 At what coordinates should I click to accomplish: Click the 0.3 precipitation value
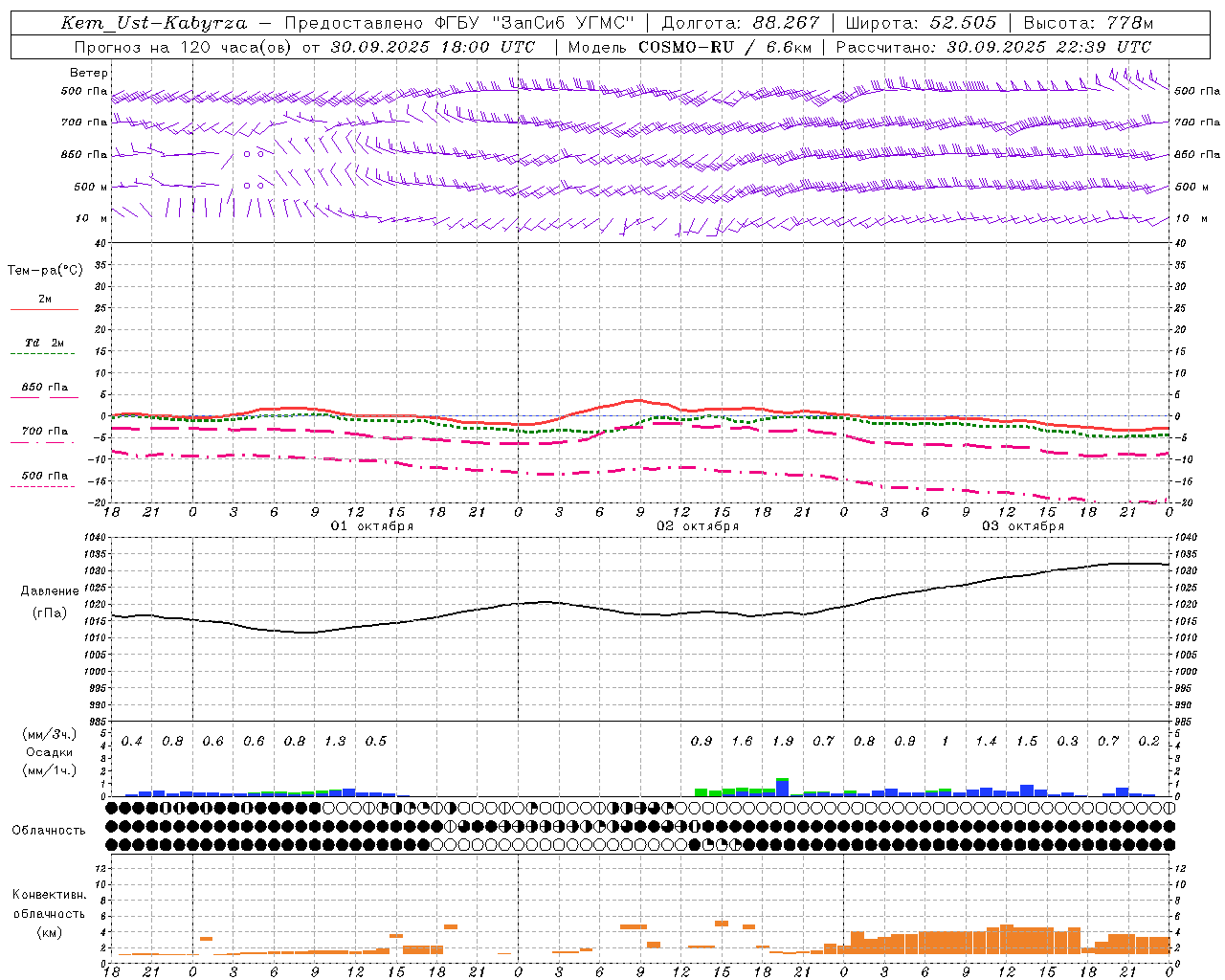[1067, 742]
